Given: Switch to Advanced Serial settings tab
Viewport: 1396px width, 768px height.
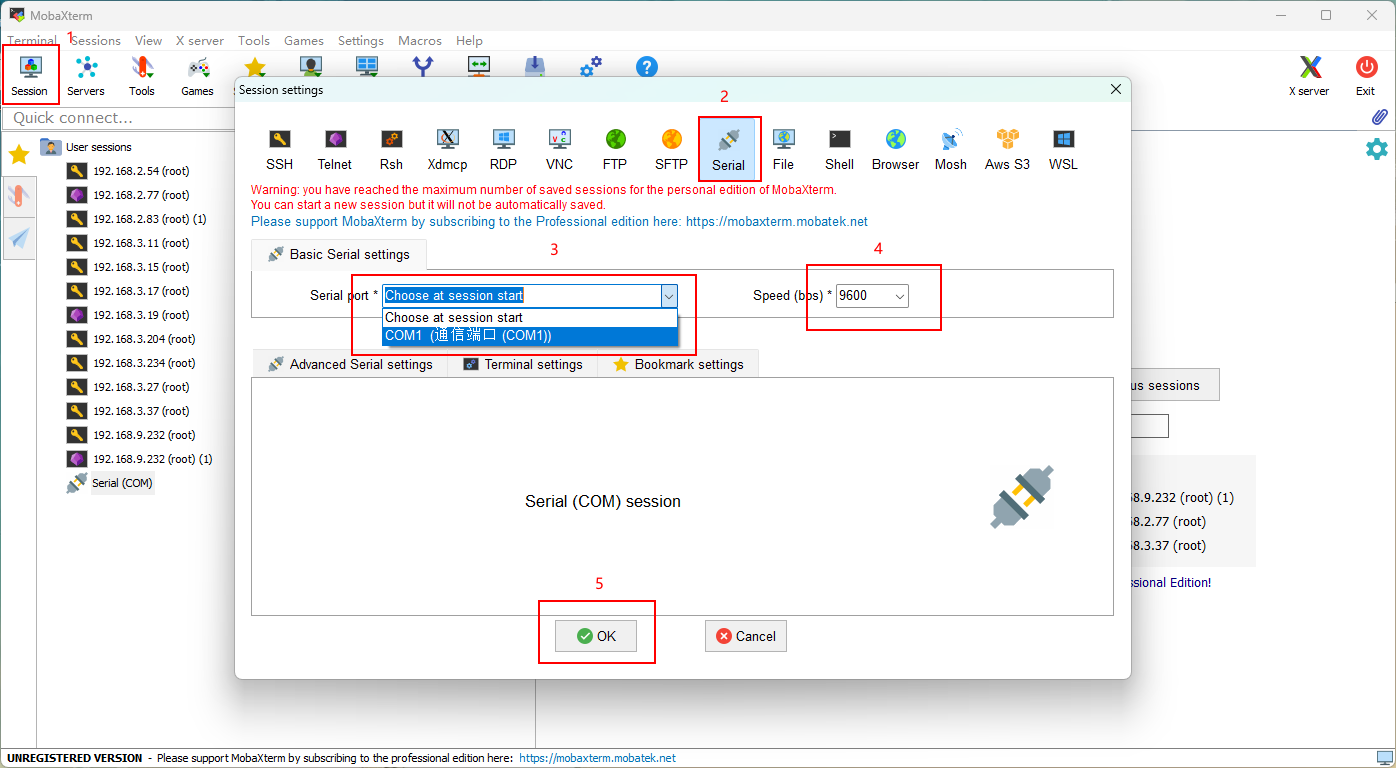Looking at the screenshot, I should click(x=350, y=364).
